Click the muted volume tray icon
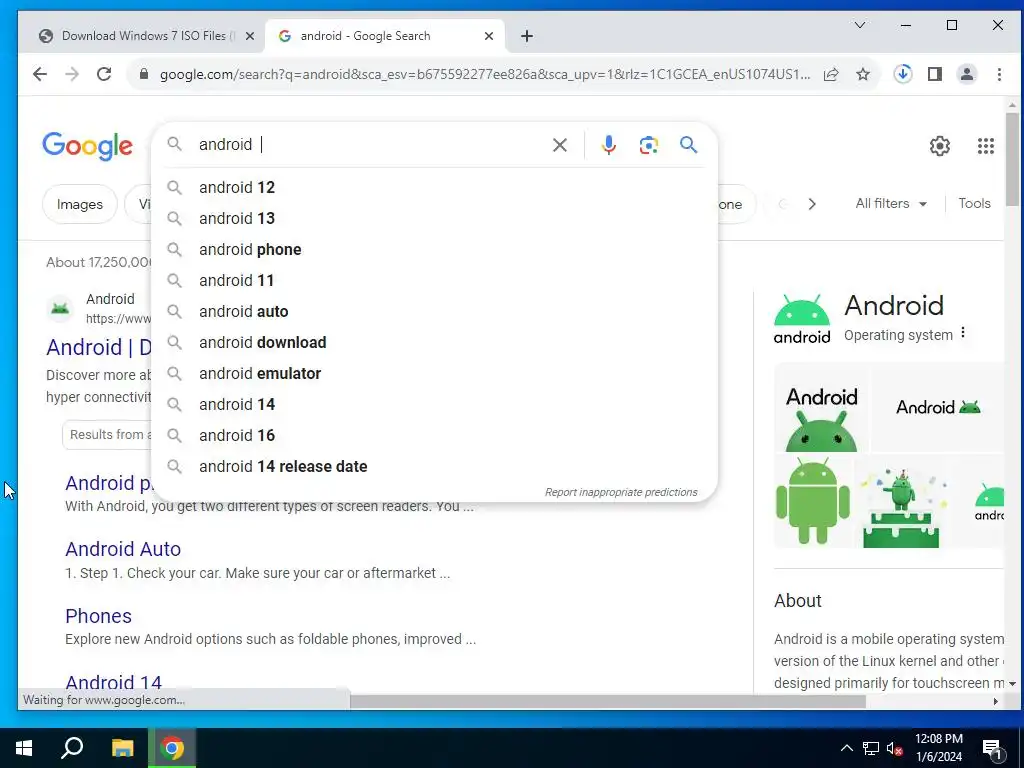The image size is (1024, 768). click(x=895, y=748)
